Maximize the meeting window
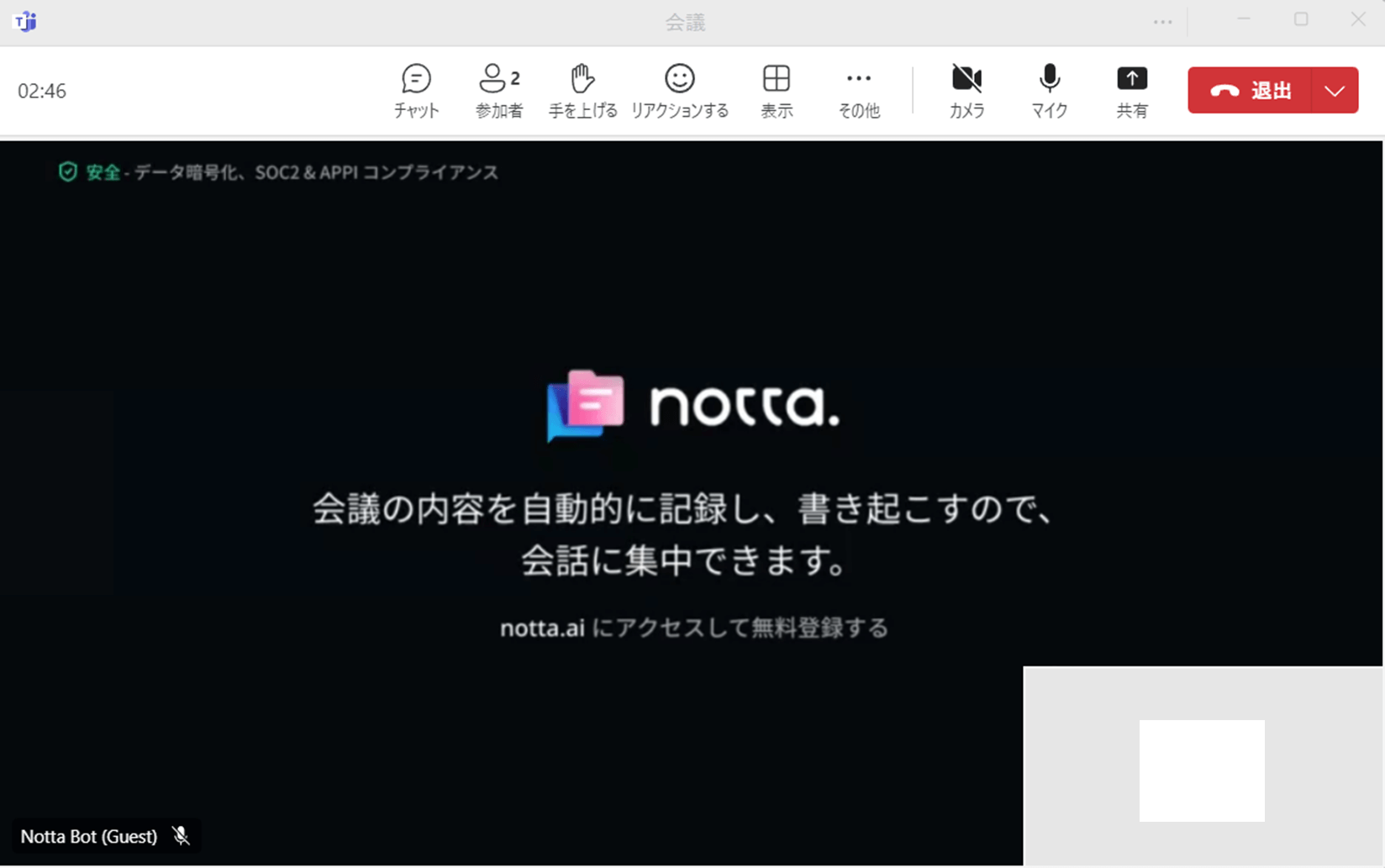The width and height of the screenshot is (1385, 868). click(x=1301, y=19)
